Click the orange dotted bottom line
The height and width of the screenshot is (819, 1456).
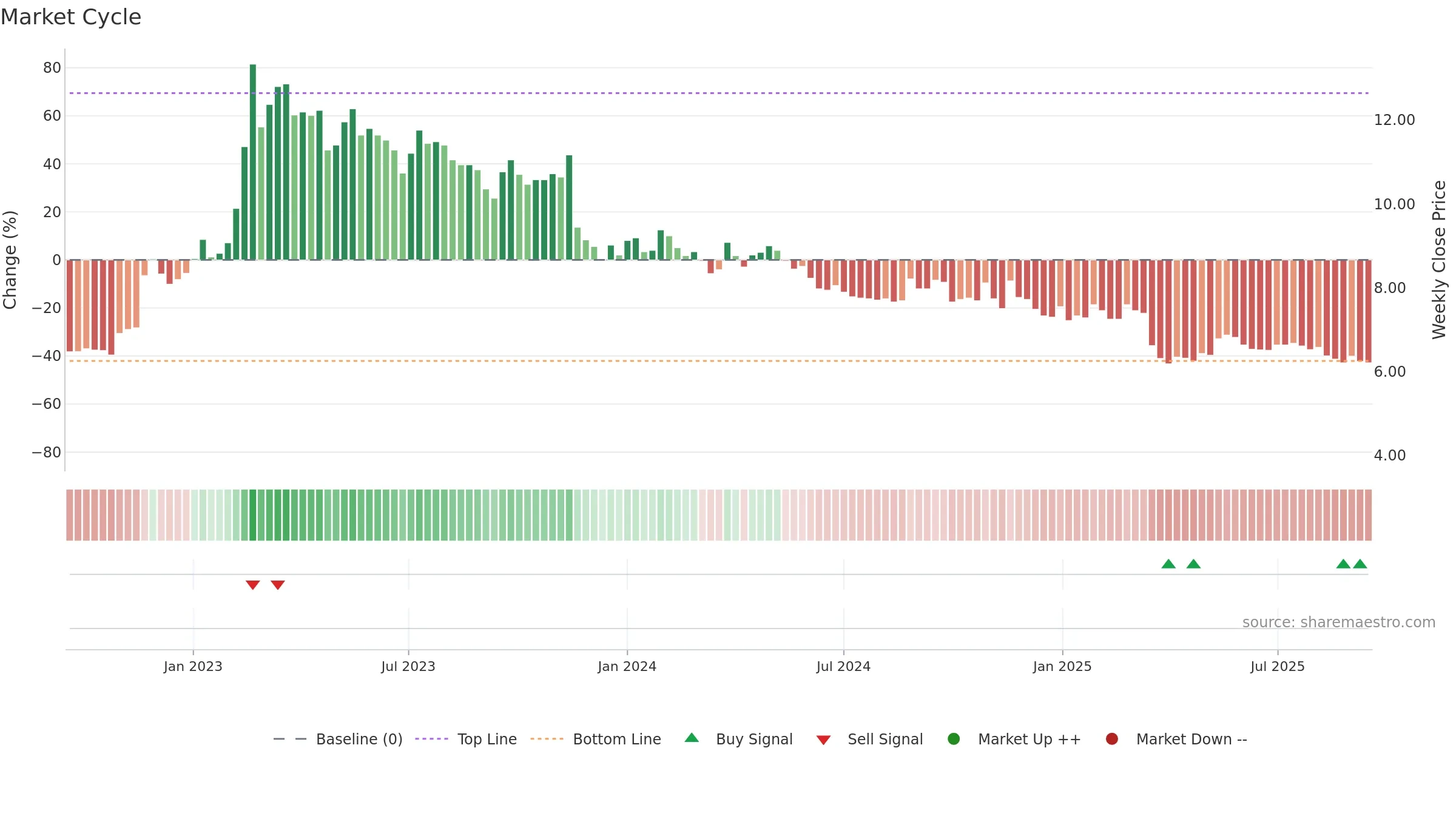click(x=719, y=361)
